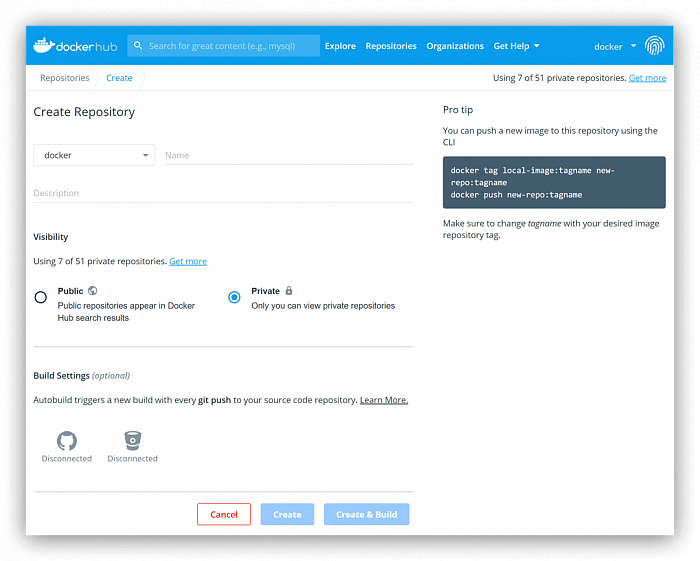Click the Create Repository heading
This screenshot has width=700, height=561.
point(84,112)
